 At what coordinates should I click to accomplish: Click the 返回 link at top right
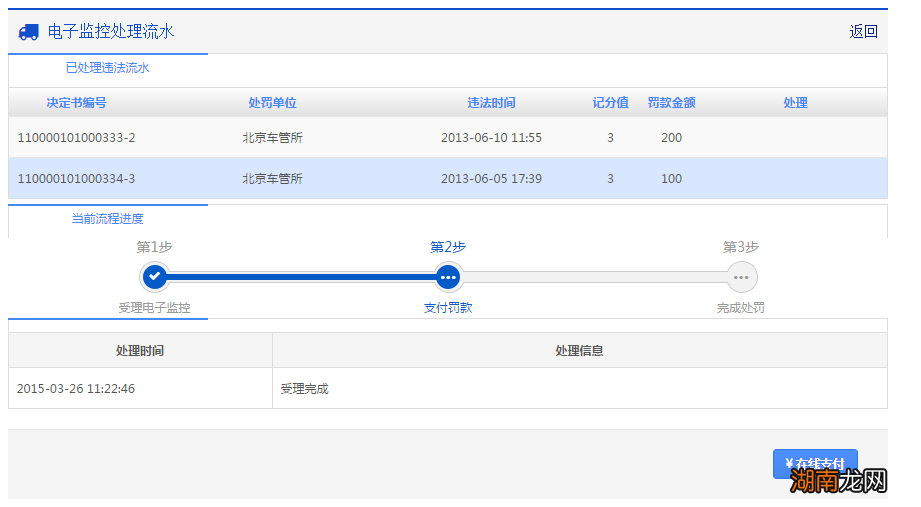click(x=863, y=32)
